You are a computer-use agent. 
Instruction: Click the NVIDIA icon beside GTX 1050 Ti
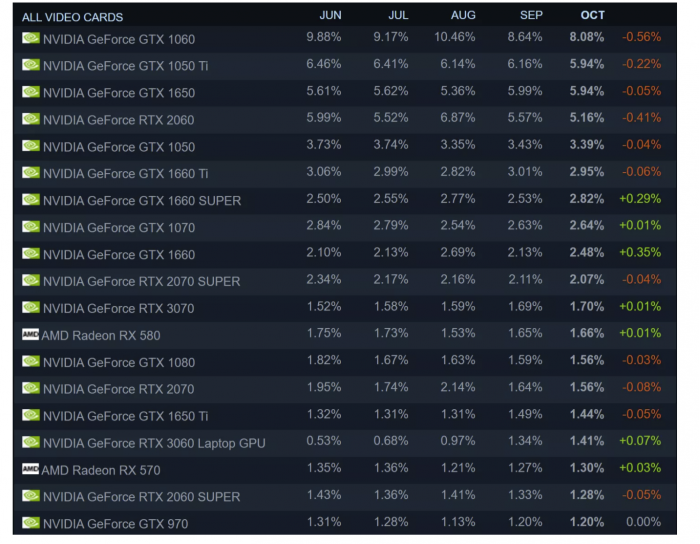[31, 66]
